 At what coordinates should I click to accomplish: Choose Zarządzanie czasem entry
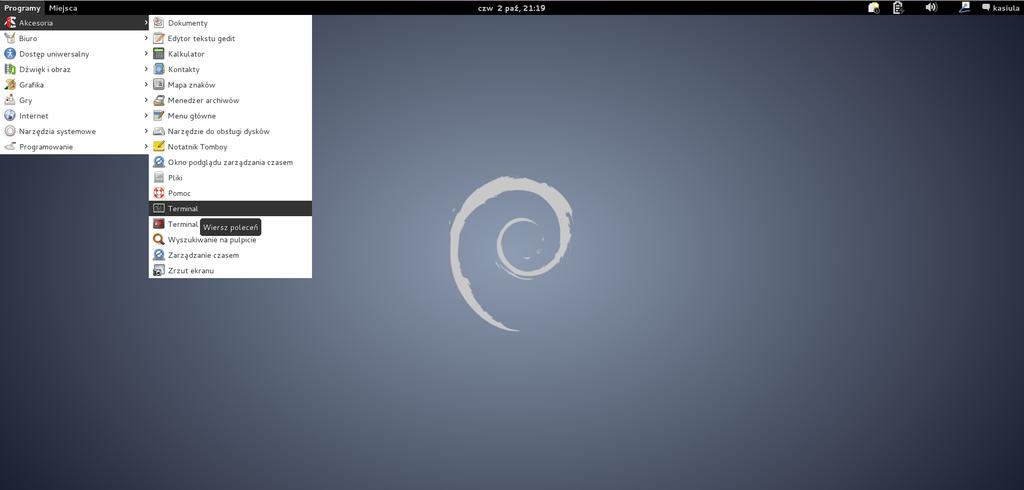[x=231, y=255]
